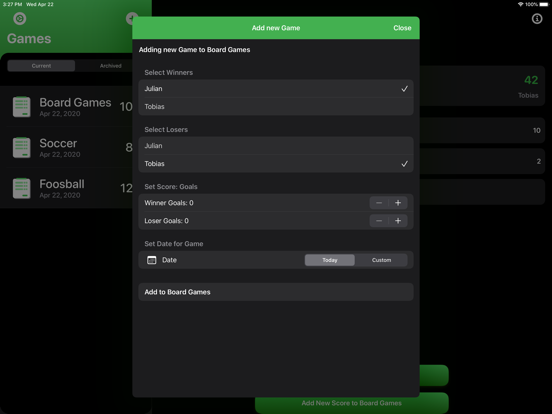
Task: Click Foosball's count value 12
Action: [126, 188]
